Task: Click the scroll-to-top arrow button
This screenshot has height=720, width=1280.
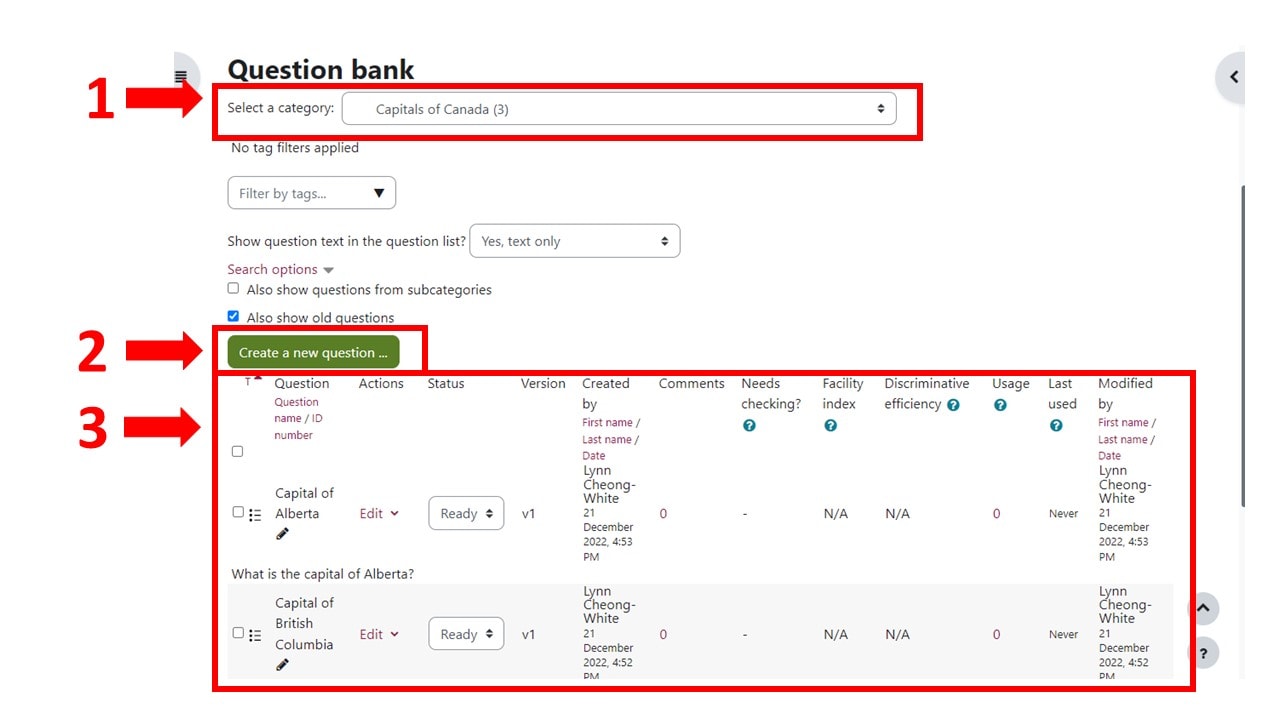Action: click(1203, 608)
